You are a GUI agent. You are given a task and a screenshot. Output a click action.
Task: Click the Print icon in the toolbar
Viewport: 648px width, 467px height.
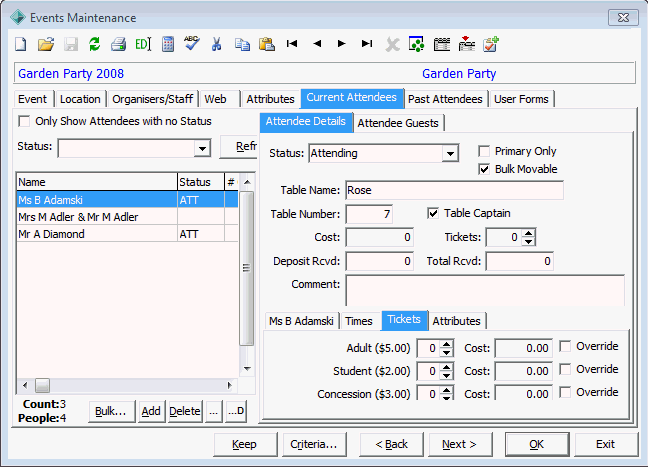[x=118, y=44]
